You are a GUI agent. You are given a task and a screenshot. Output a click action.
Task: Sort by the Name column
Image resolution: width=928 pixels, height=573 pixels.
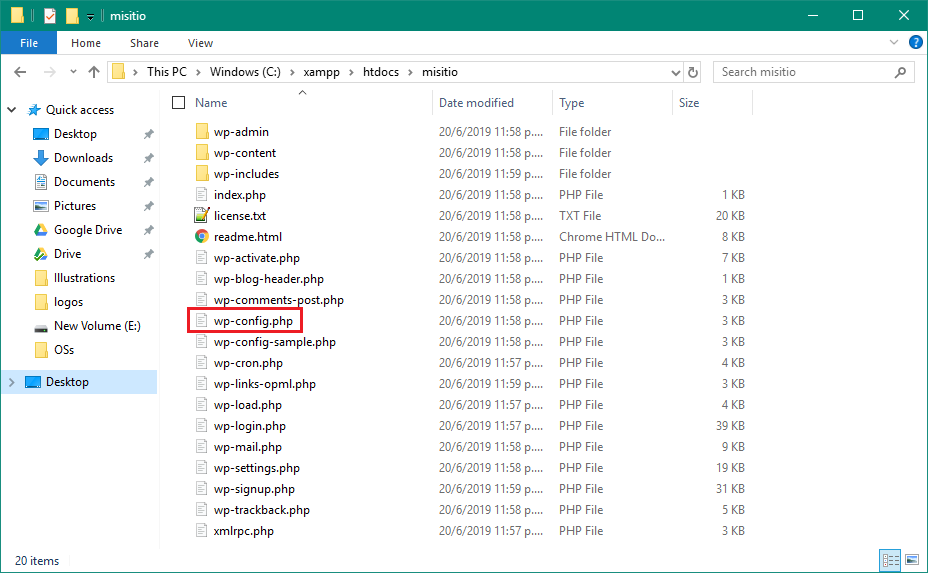click(211, 102)
